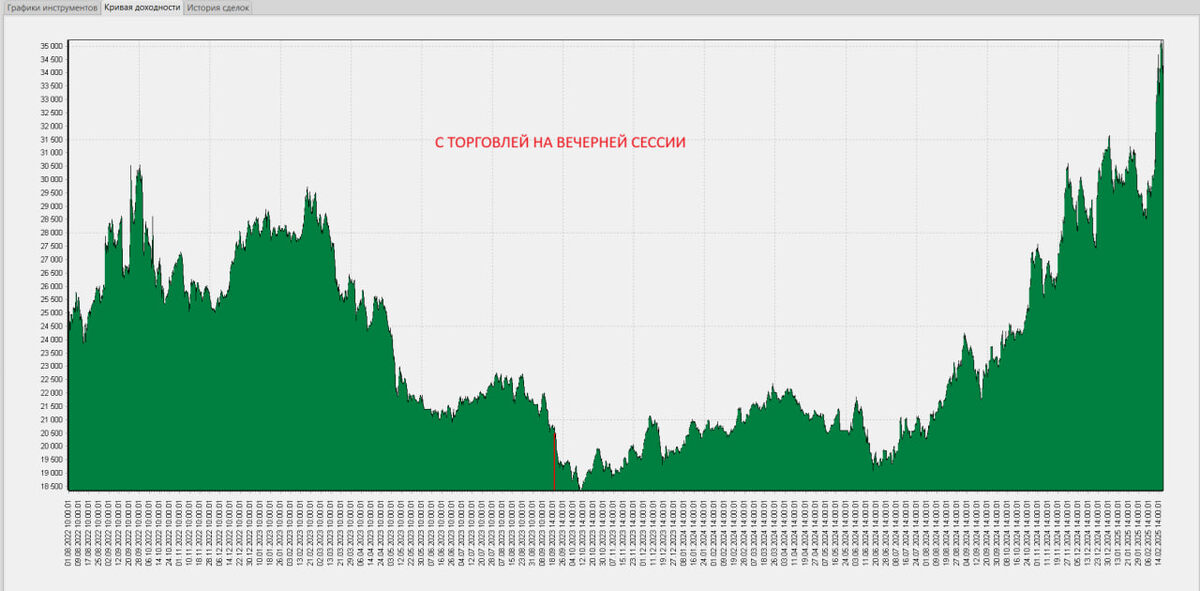The image size is (1200, 591).
Task: Go to the История сделок tab
Action: (218, 7)
